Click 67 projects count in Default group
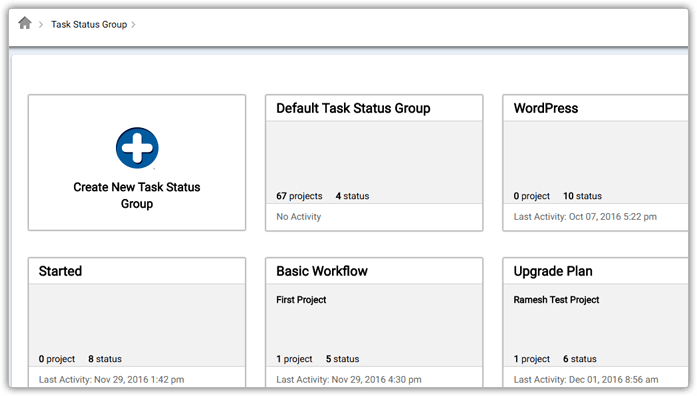This screenshot has height=396, width=697. [299, 196]
